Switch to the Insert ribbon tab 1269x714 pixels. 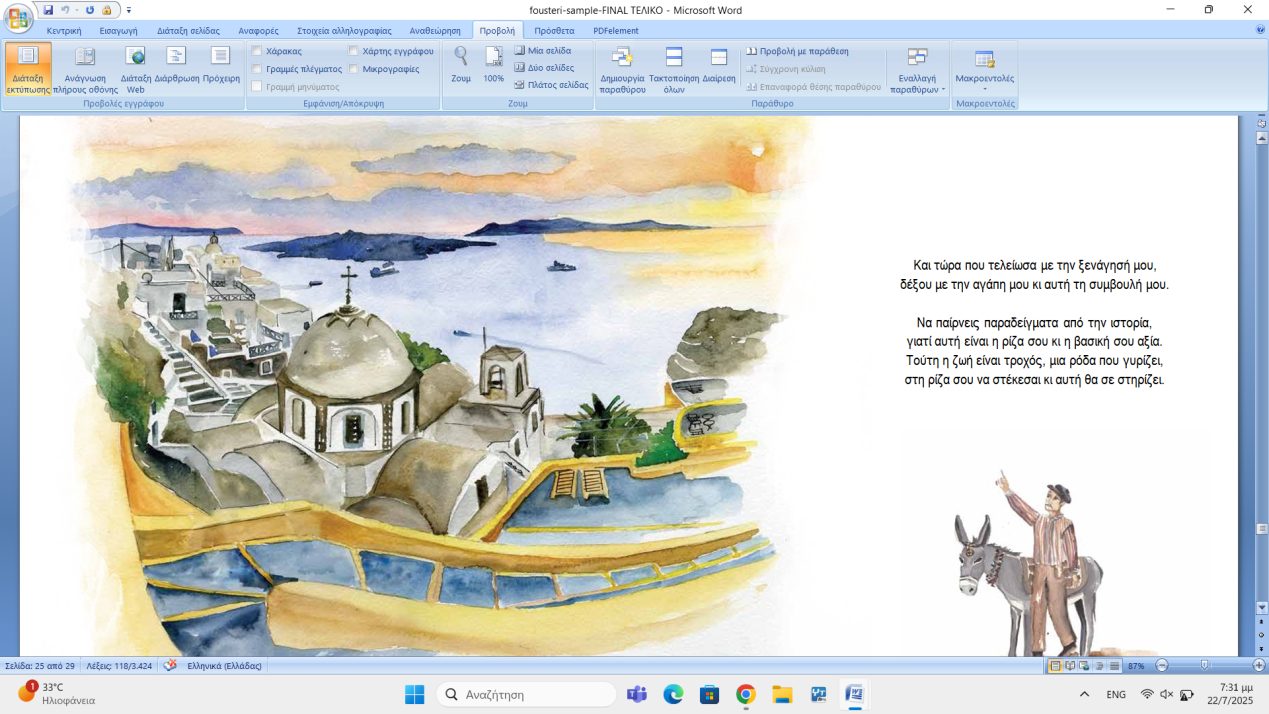118,31
